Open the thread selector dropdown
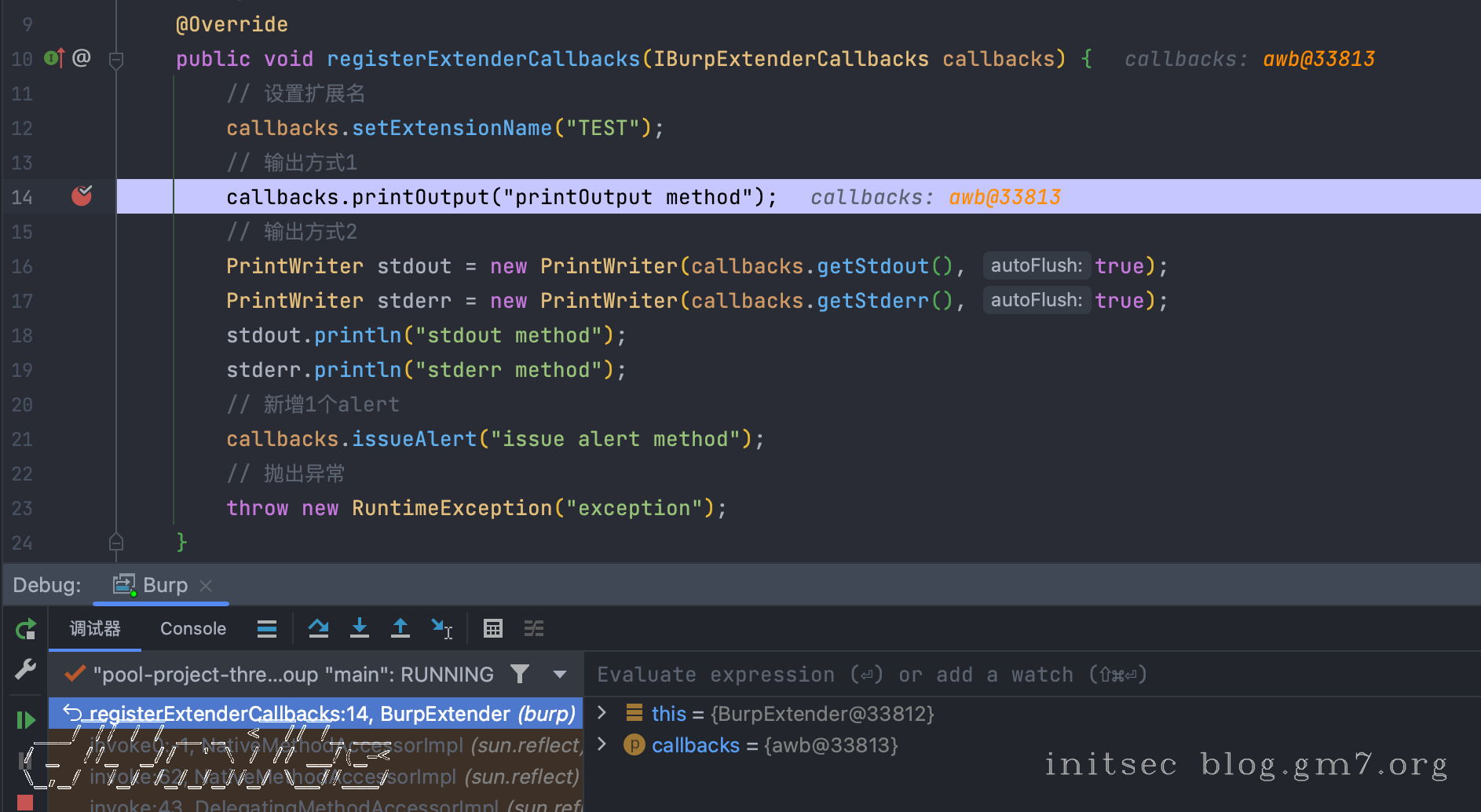This screenshot has height=812, width=1481. (x=560, y=674)
